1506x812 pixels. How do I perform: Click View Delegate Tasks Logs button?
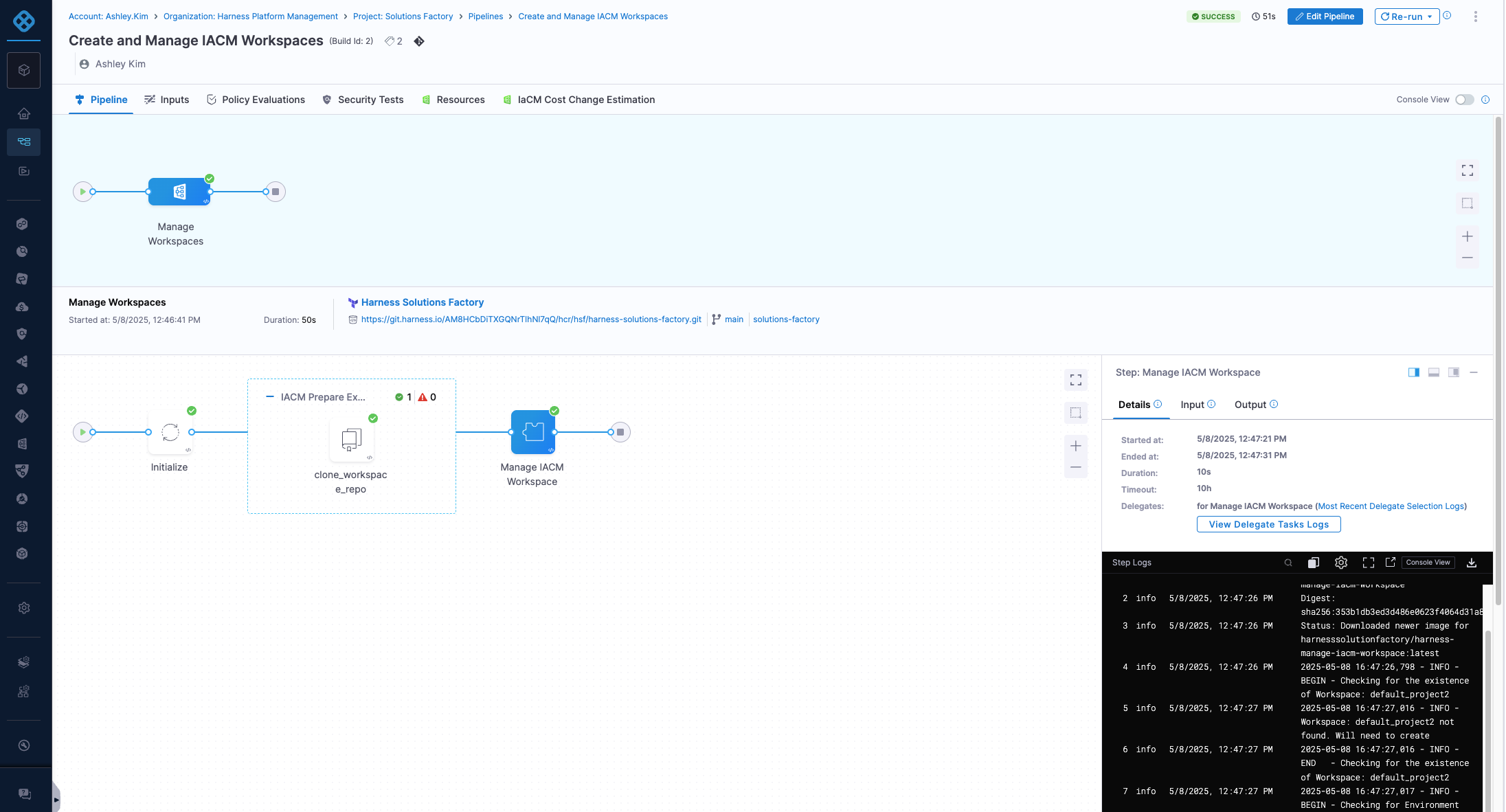click(1268, 524)
